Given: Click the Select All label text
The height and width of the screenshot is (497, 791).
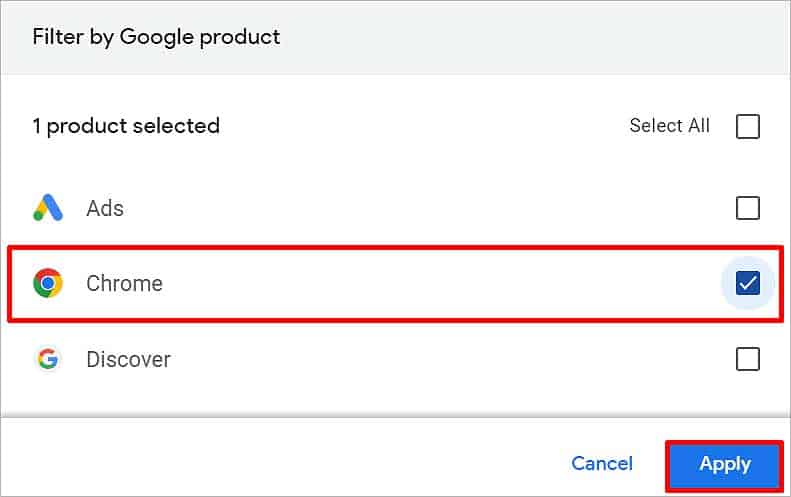Looking at the screenshot, I should (669, 126).
